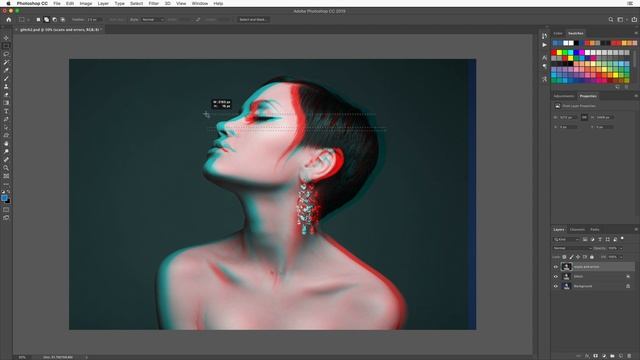Select the Magic Wand tool

point(6,62)
